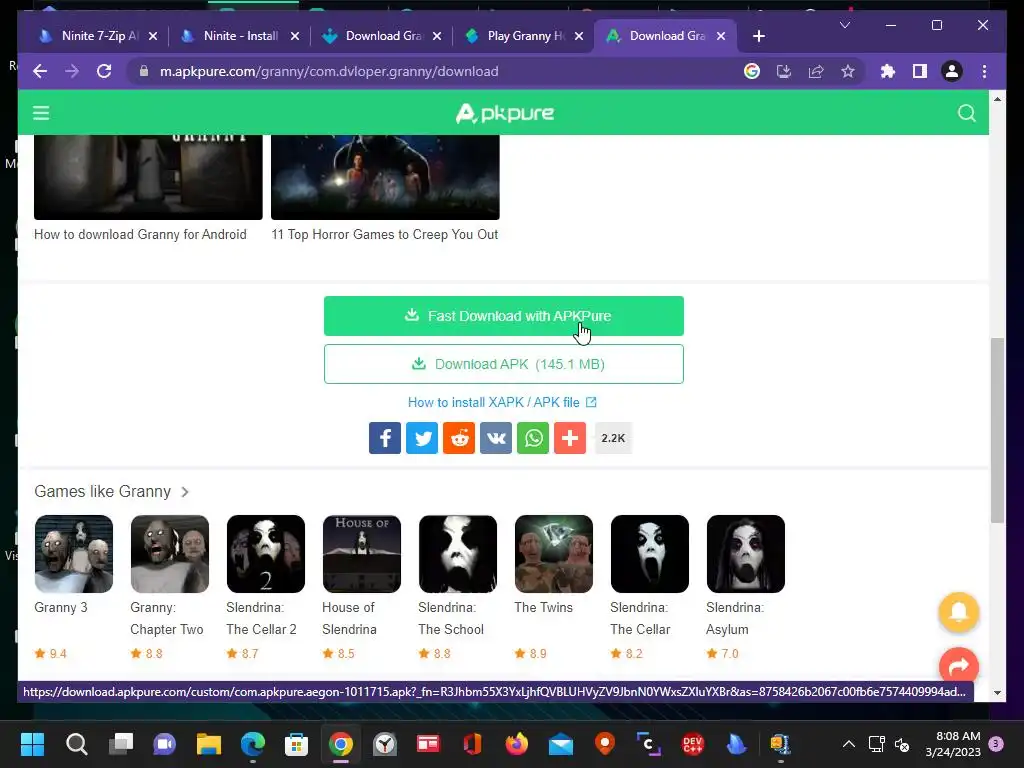Open Granny 3 game thumbnail
This screenshot has width=1024, height=768.
pyautogui.click(x=74, y=554)
